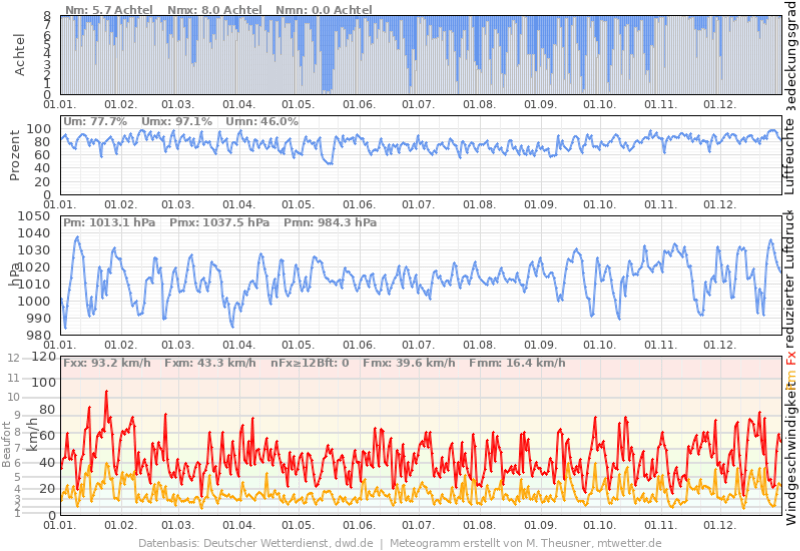Click the 01.07. date tick under wind chart

pos(418,524)
